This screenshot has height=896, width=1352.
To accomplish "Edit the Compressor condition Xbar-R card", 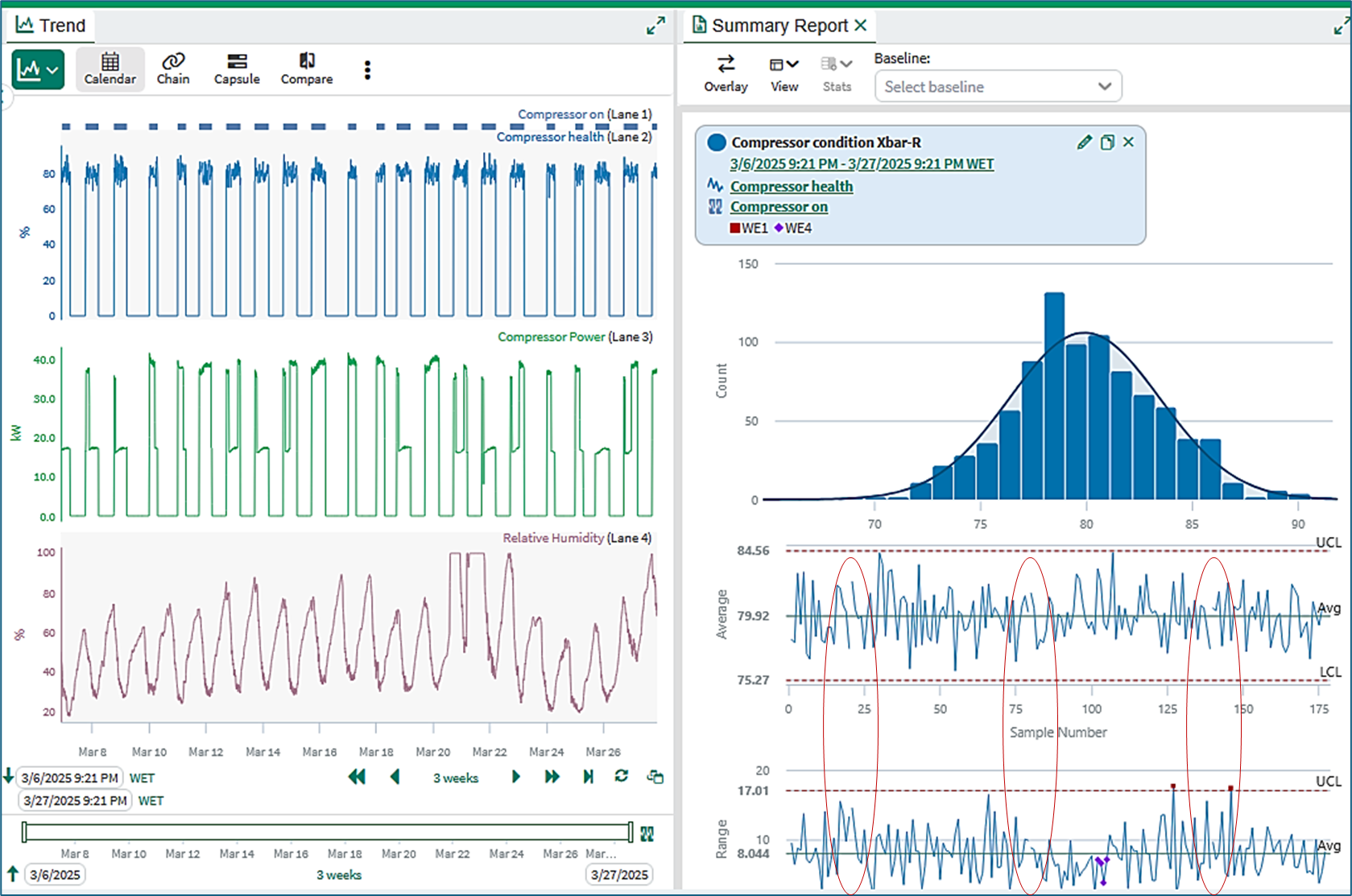I will [1084, 142].
